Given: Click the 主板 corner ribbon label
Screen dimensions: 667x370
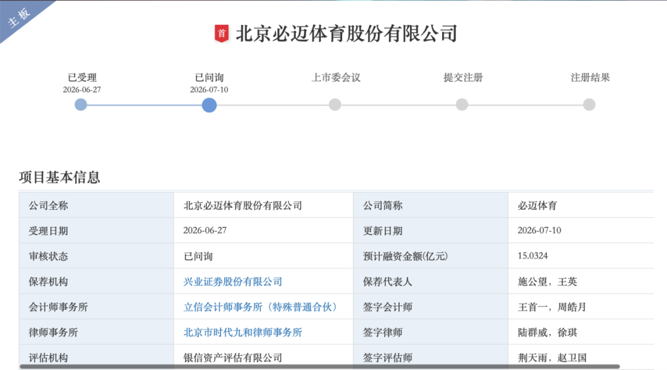Looking at the screenshot, I should pos(19,17).
